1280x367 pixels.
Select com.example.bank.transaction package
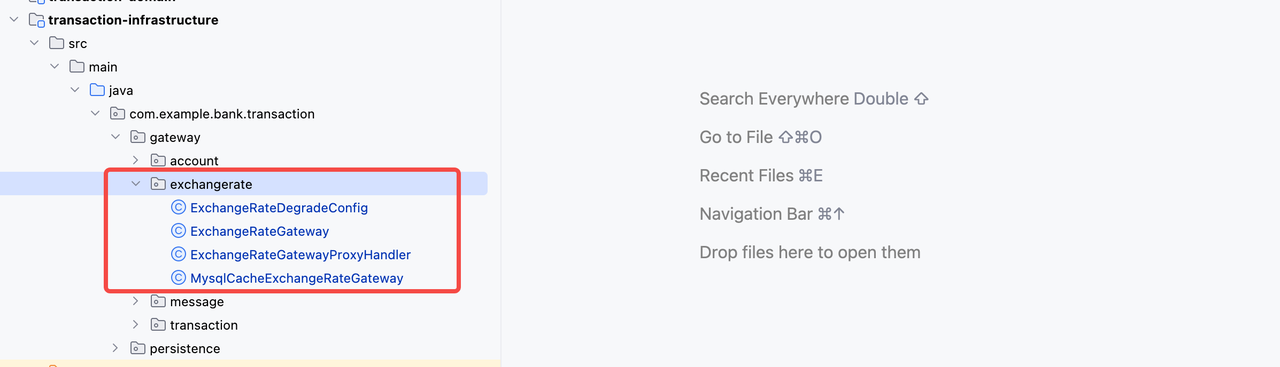click(222, 114)
